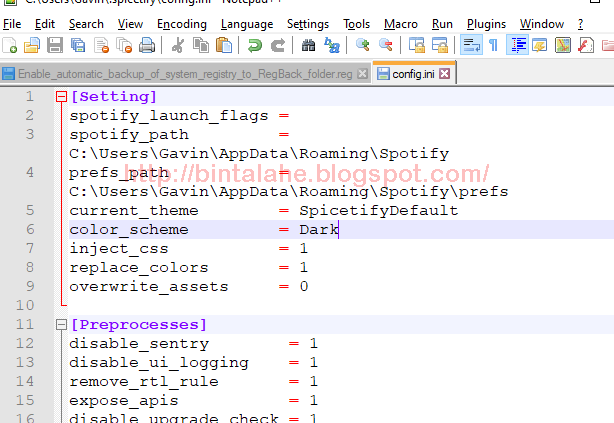Click the disable_sentry key text
The image size is (614, 423).
pos(139,343)
